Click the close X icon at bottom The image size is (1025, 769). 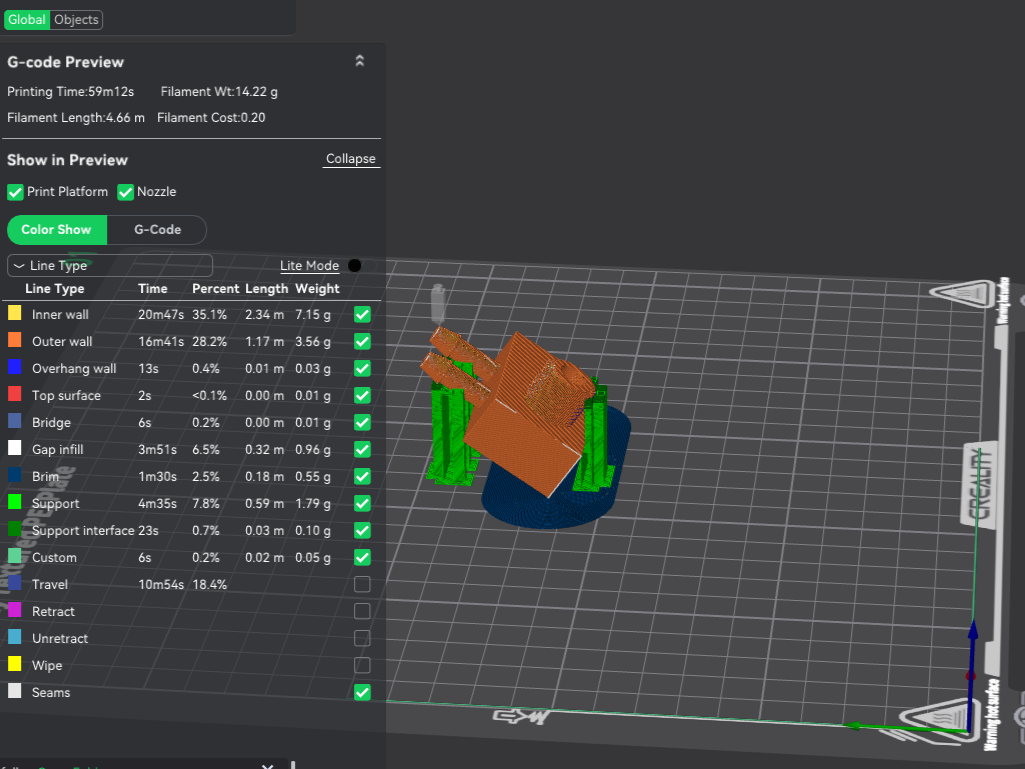[267, 766]
